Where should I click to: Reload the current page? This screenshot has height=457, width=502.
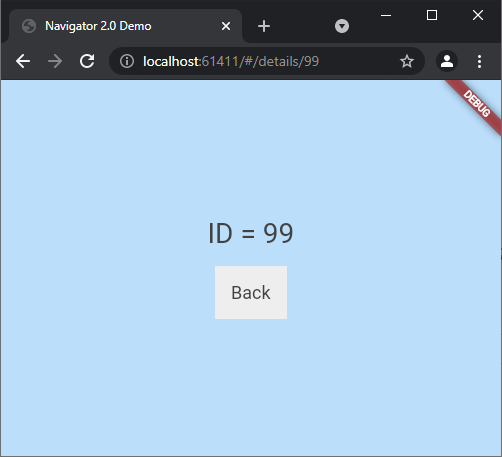pos(87,61)
